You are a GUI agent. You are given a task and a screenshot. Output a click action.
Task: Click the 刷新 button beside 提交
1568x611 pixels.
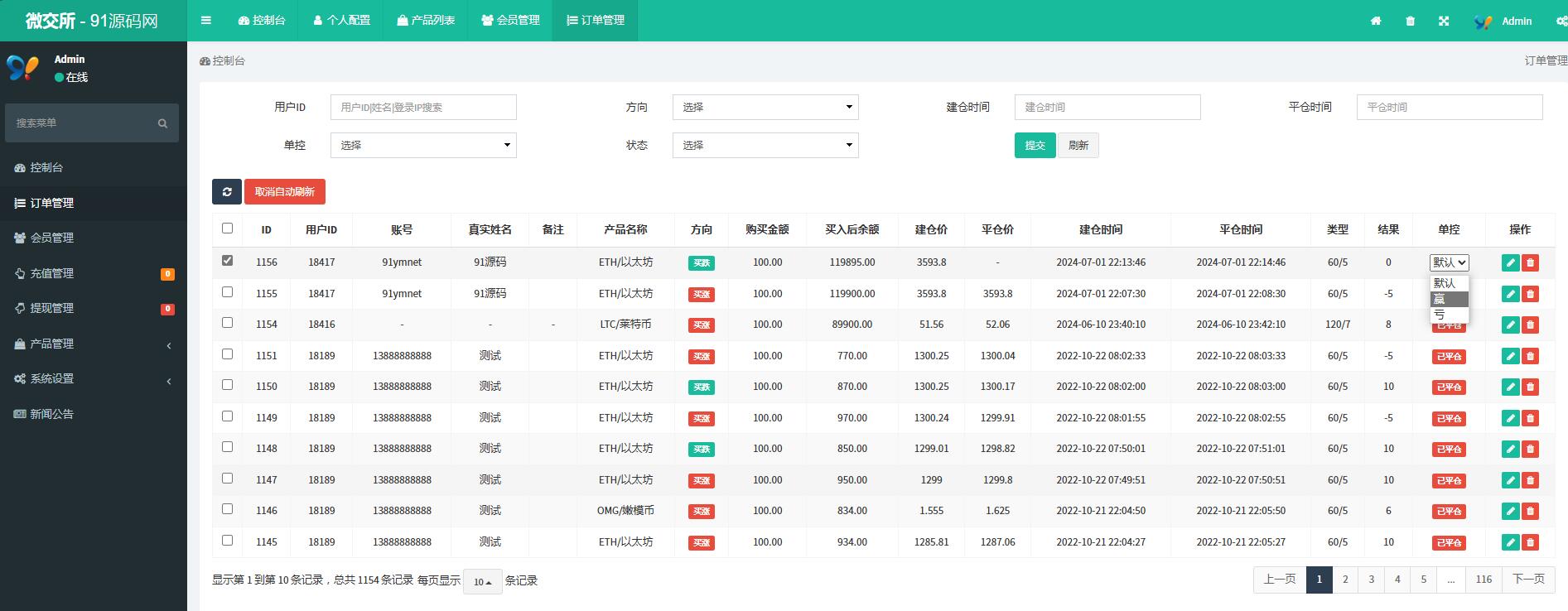[x=1078, y=145]
